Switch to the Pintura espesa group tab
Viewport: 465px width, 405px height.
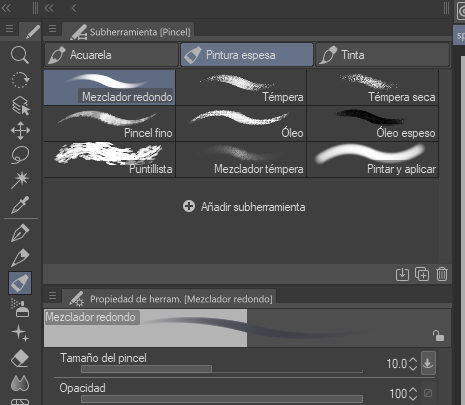coord(247,55)
